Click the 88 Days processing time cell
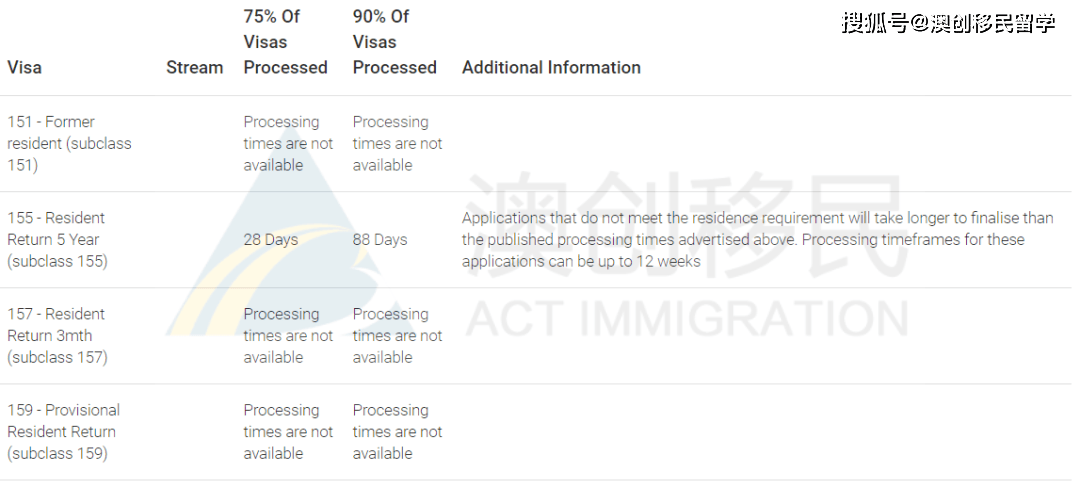 click(380, 240)
